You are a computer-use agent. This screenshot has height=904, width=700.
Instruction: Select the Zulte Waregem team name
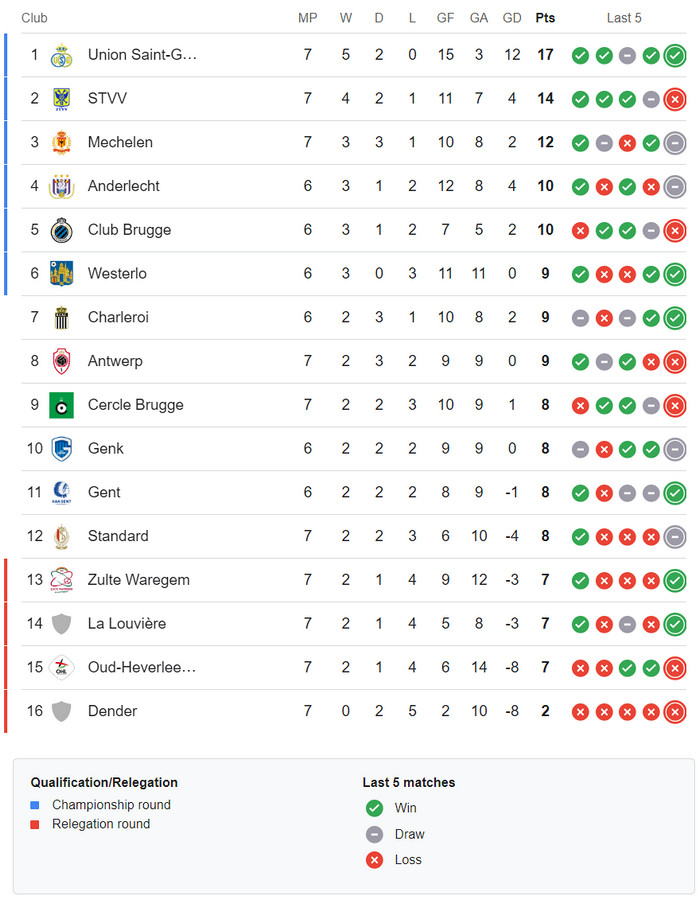coord(138,579)
